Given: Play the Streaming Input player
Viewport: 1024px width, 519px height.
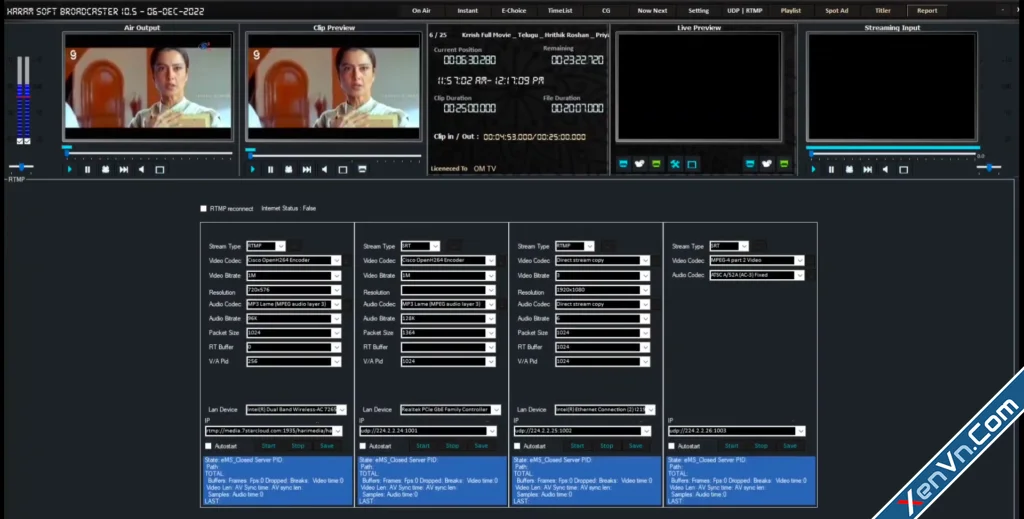Looking at the screenshot, I should tap(813, 170).
